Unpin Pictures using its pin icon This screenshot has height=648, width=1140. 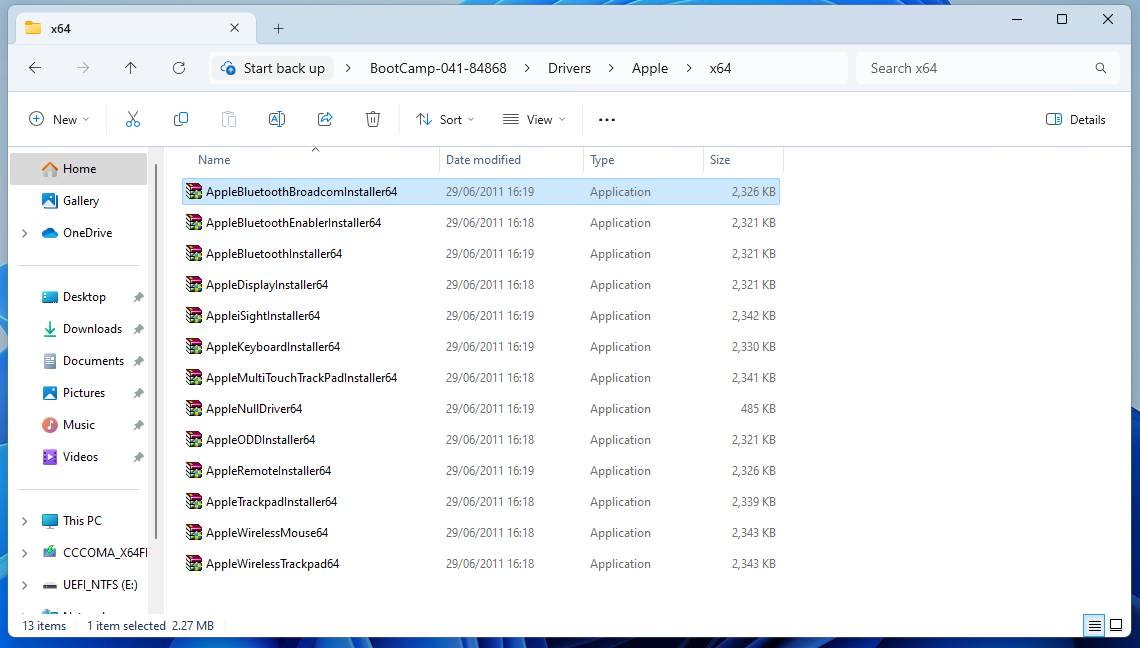pos(138,393)
